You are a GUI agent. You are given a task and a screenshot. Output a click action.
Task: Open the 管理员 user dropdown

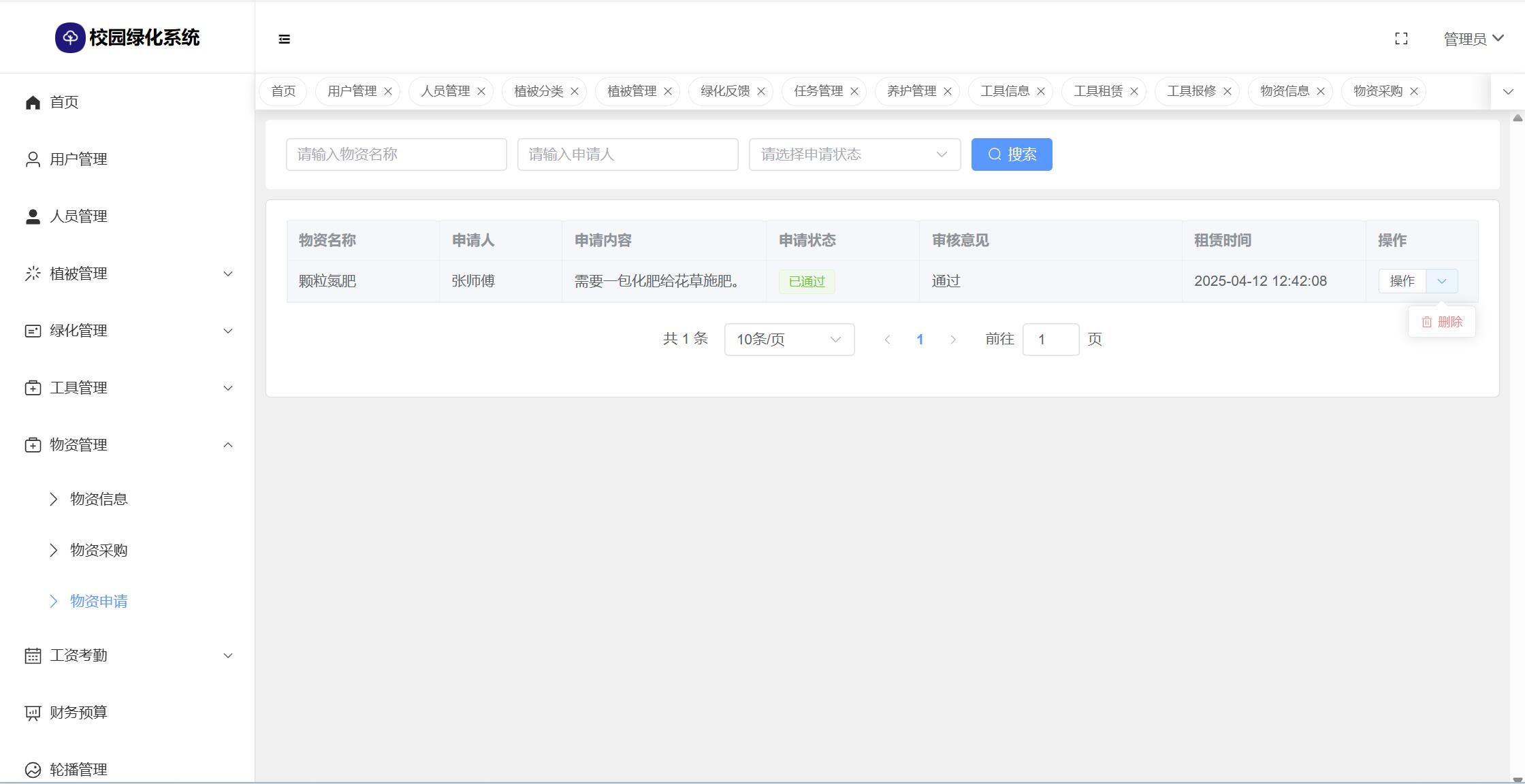click(x=1473, y=39)
